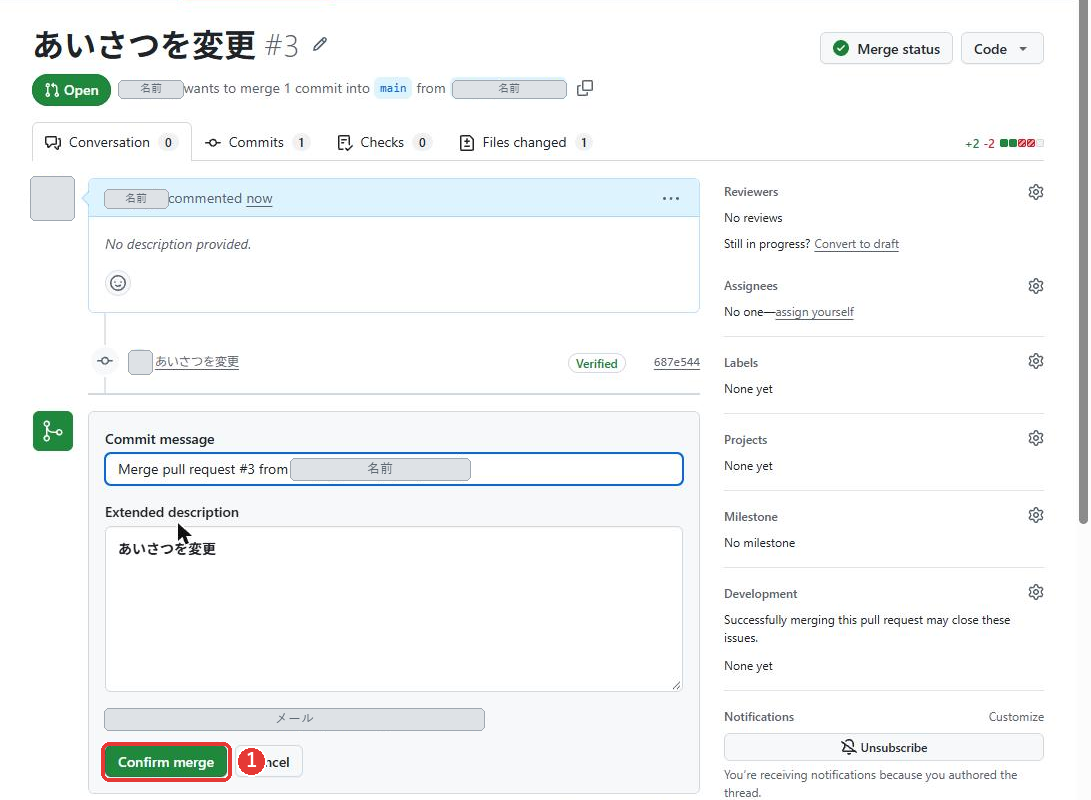1091x800 pixels.
Task: Click the Customize notifications link
Action: (x=1016, y=717)
